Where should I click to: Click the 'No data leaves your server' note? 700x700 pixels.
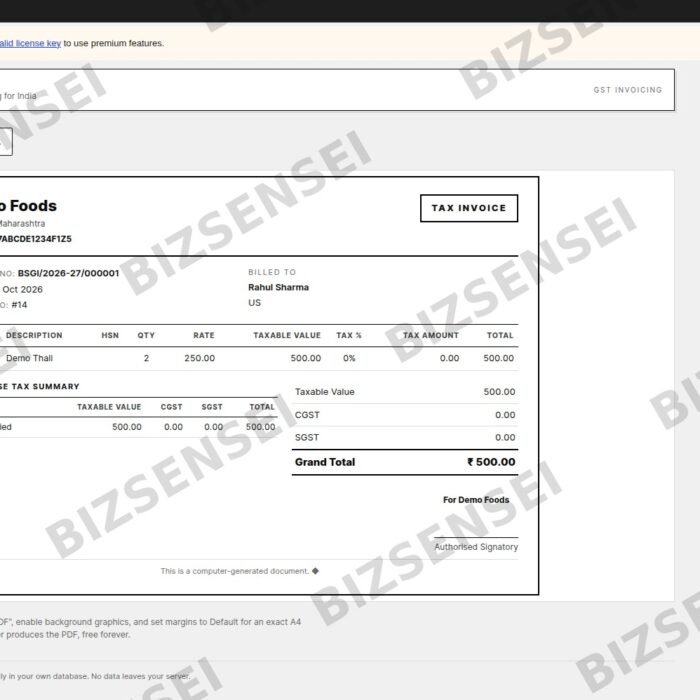pos(140,676)
